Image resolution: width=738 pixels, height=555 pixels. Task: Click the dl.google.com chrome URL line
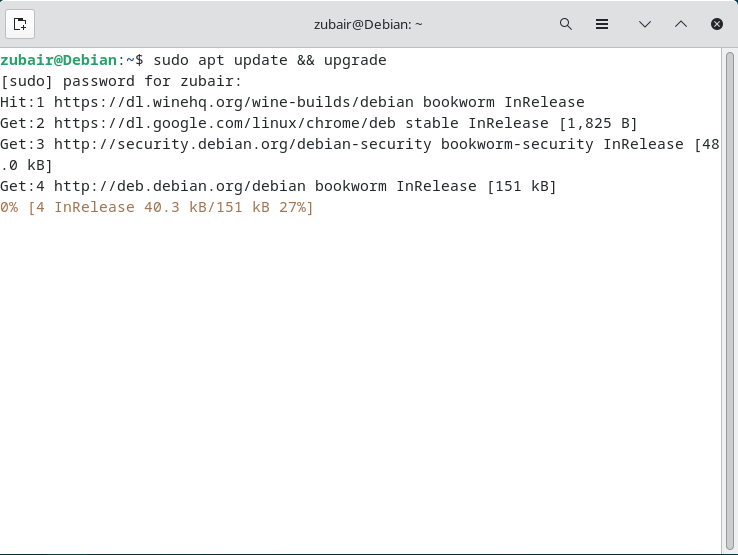click(x=319, y=123)
